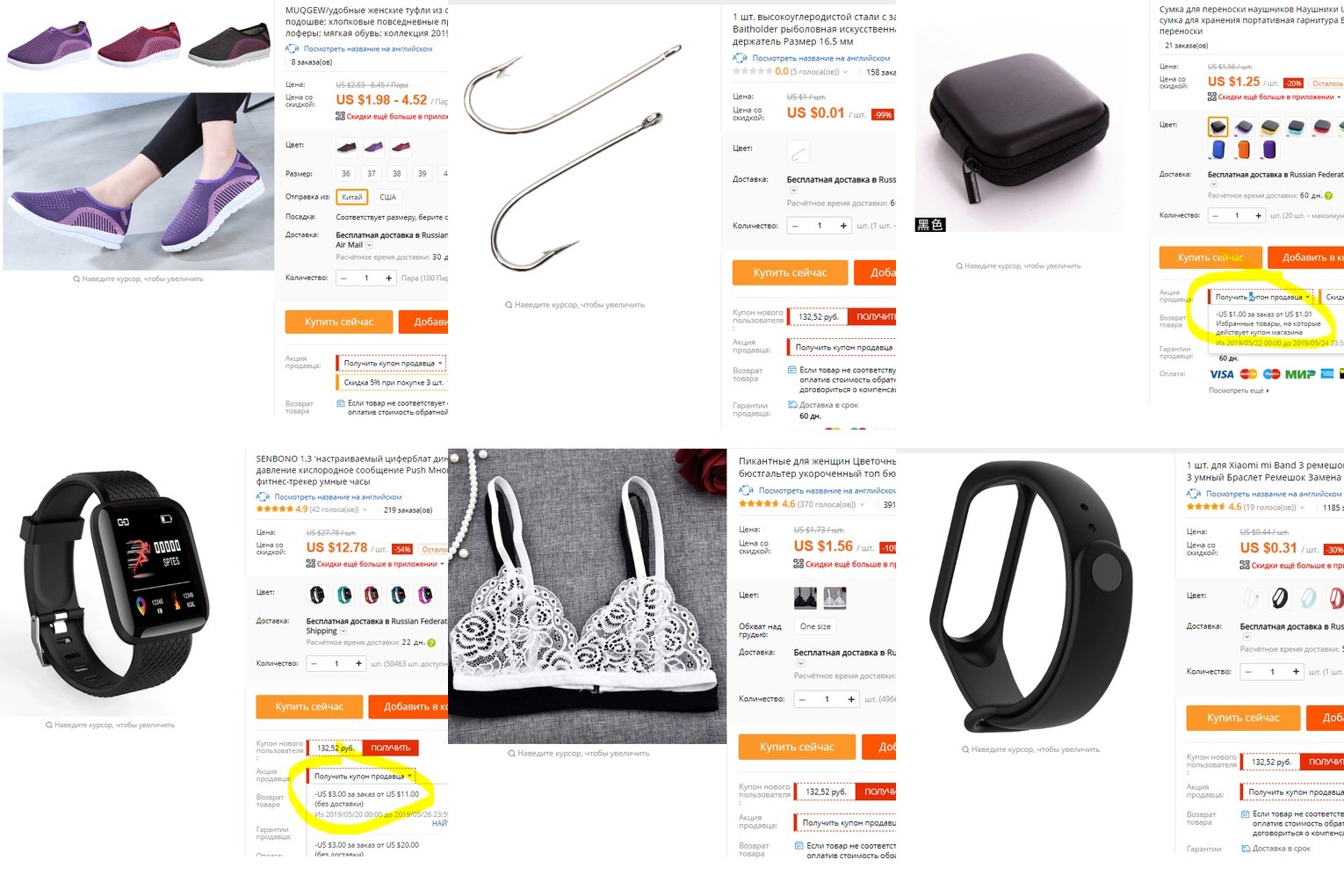Screen dimensions: 1344x896
Task: Expand seller coupon dropdown in shoes listing
Action: [393, 363]
